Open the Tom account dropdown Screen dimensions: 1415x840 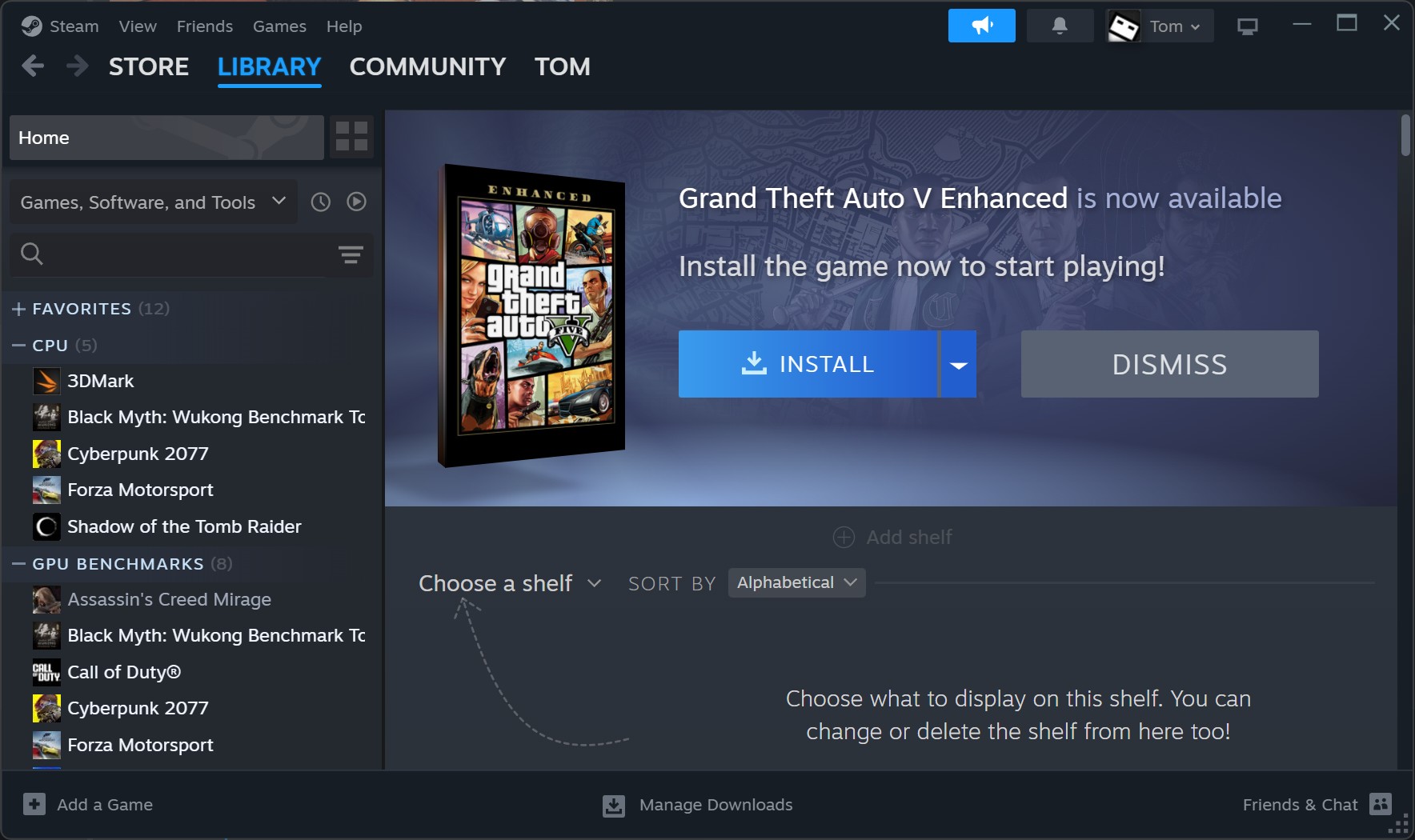(1175, 26)
